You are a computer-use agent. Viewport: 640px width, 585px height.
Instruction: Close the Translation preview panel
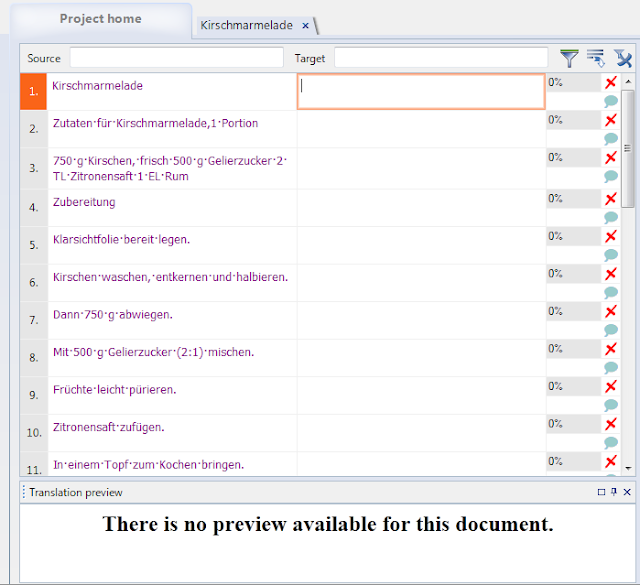coord(627,492)
